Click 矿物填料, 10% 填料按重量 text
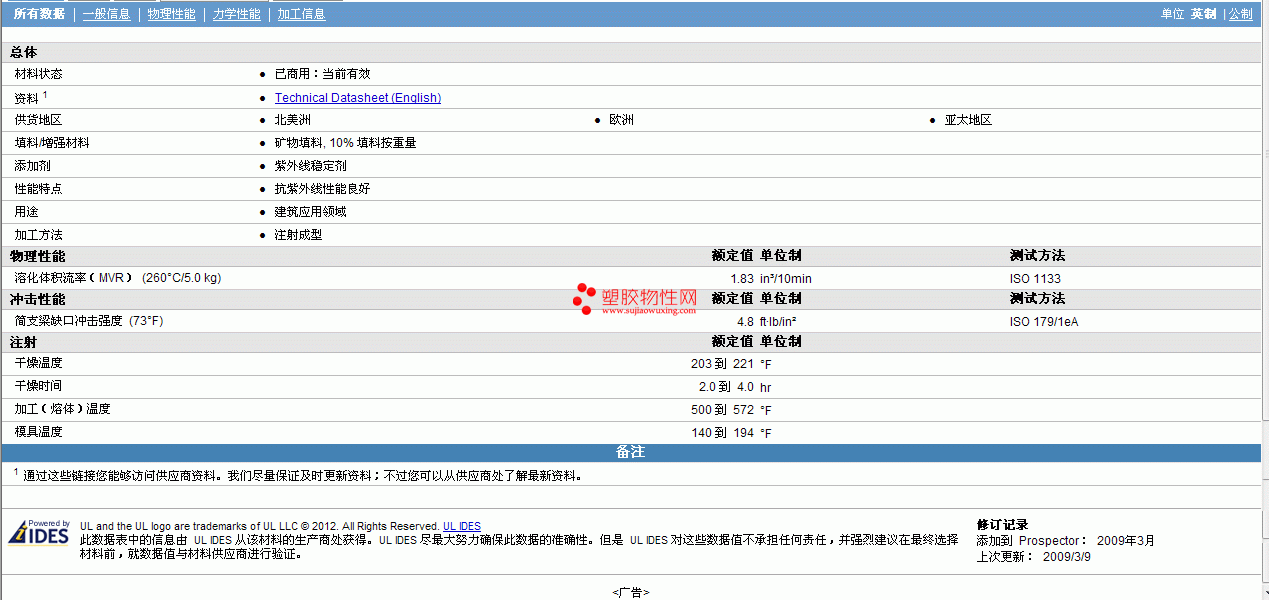1269x600 pixels. (346, 143)
